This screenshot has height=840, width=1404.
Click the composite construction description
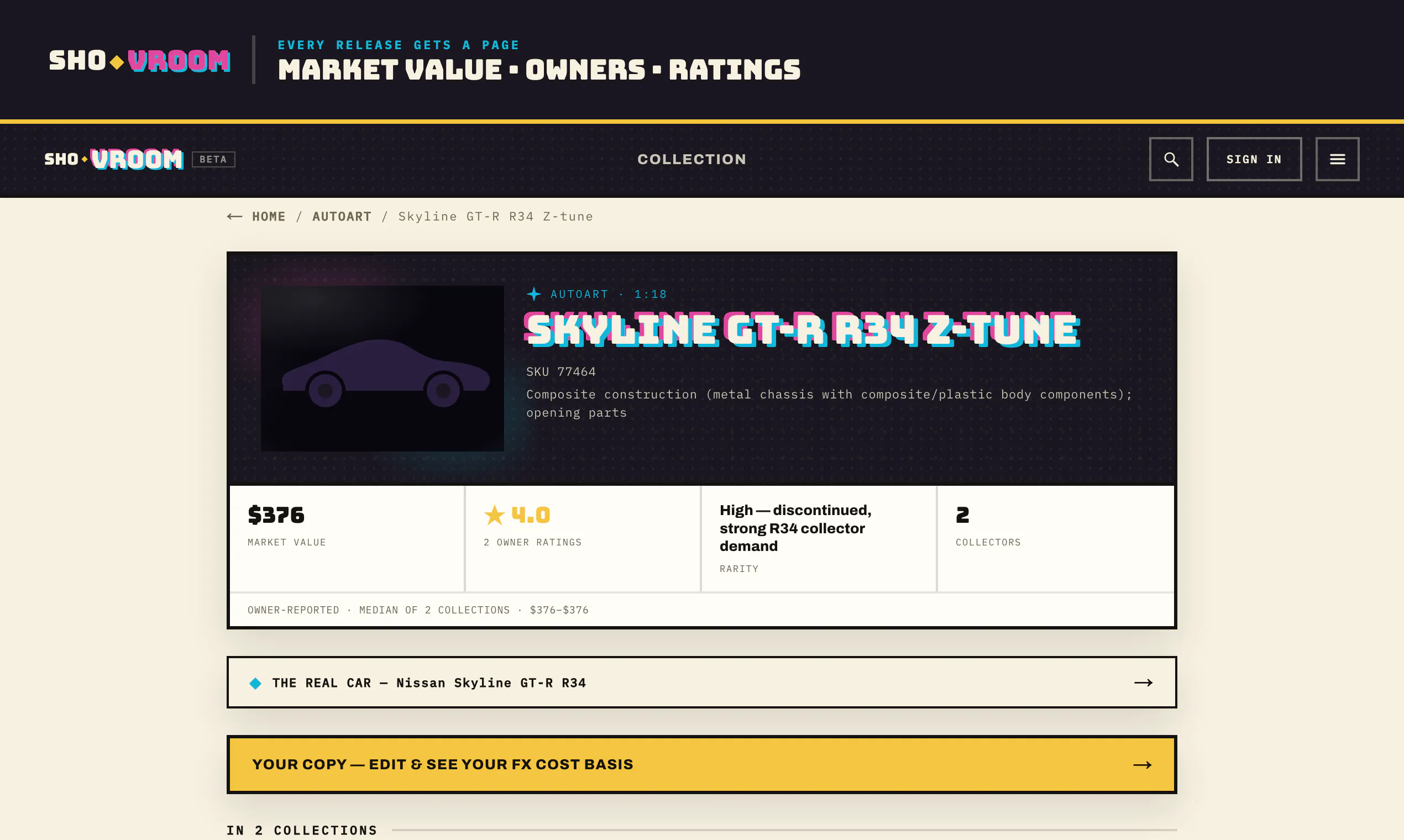829,403
